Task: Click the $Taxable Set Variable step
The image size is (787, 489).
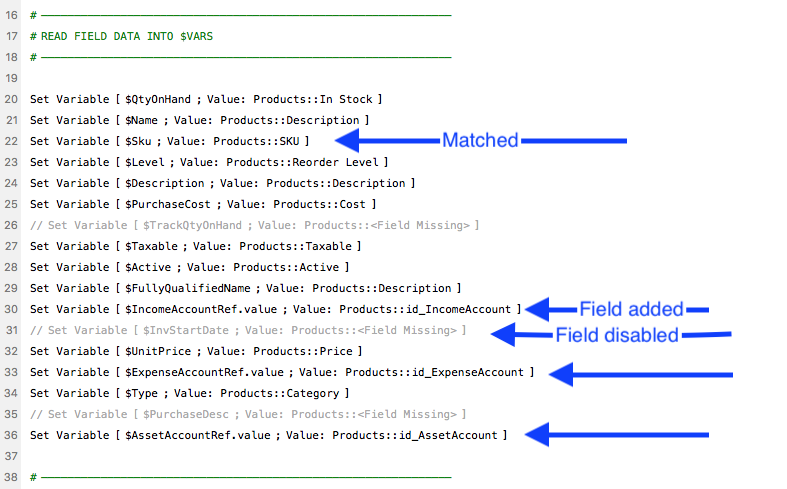Action: pos(195,246)
